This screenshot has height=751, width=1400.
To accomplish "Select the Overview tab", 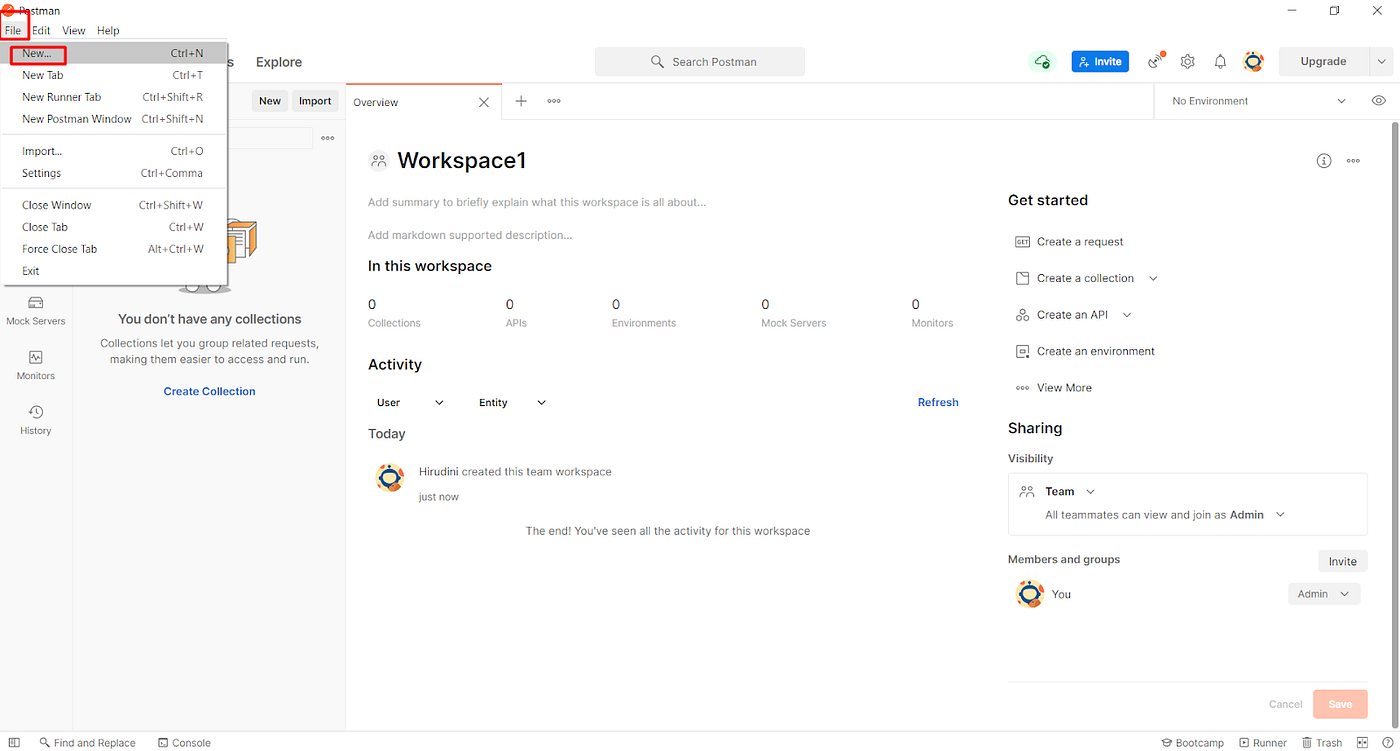I will click(425, 102).
